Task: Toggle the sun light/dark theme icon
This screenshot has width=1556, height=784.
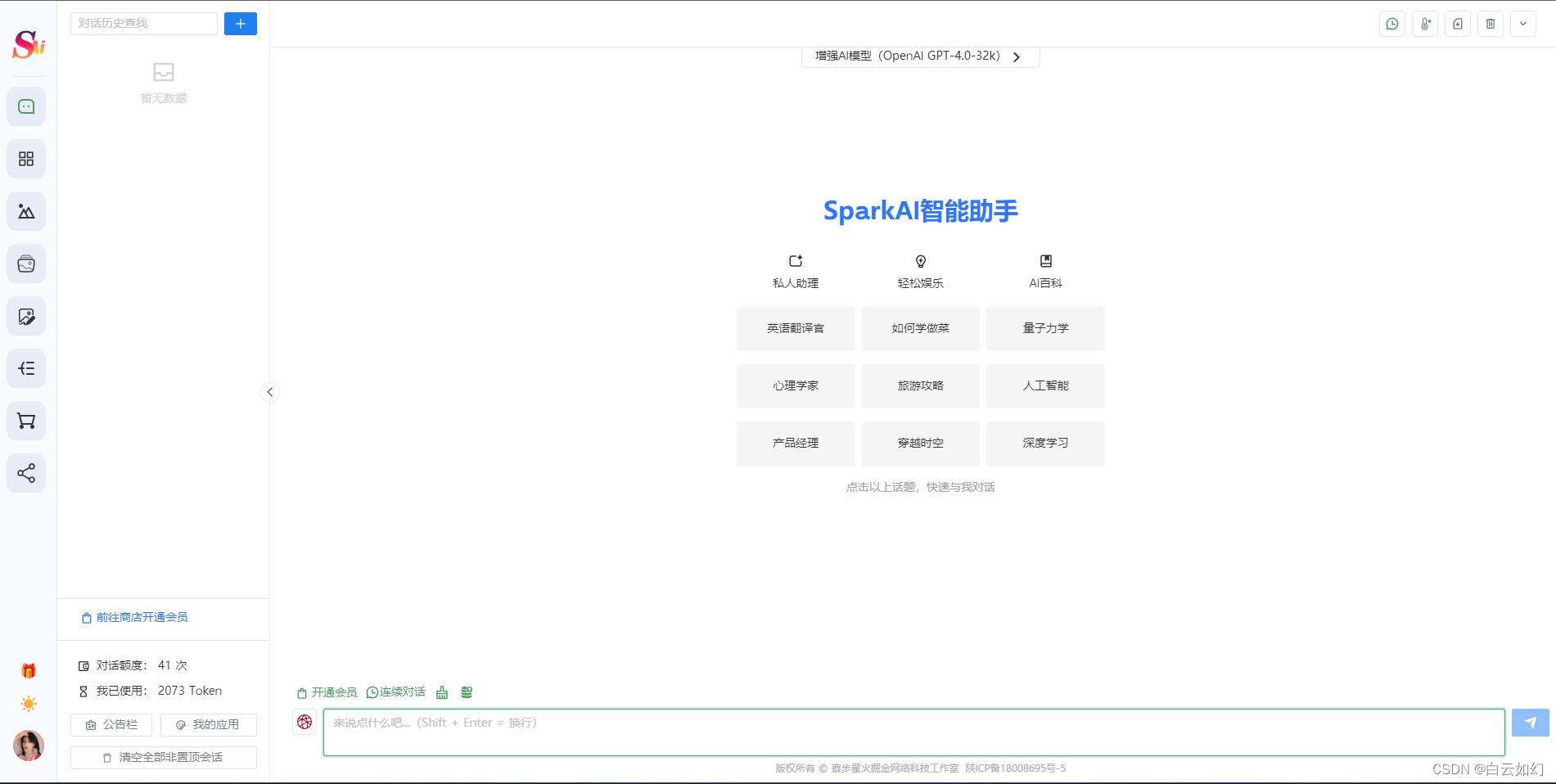Action: click(29, 704)
